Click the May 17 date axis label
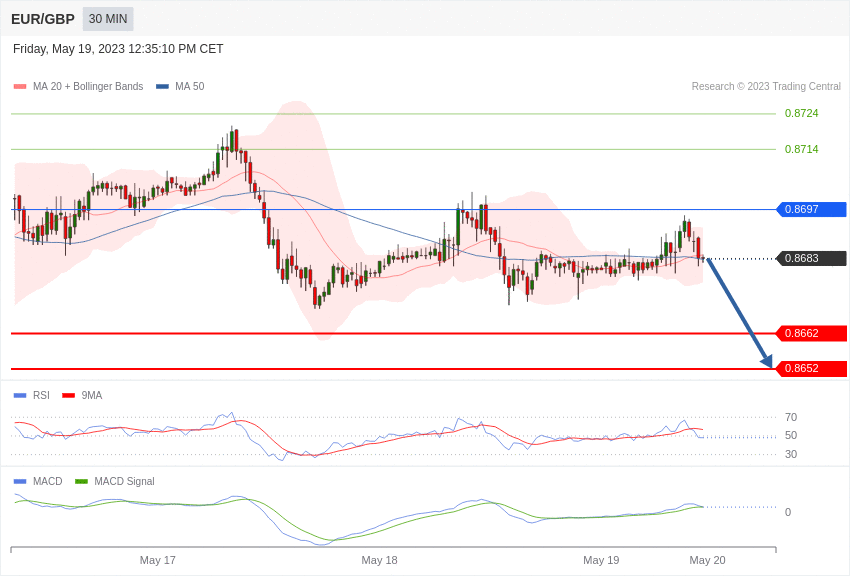The width and height of the screenshot is (850, 576). 158,560
